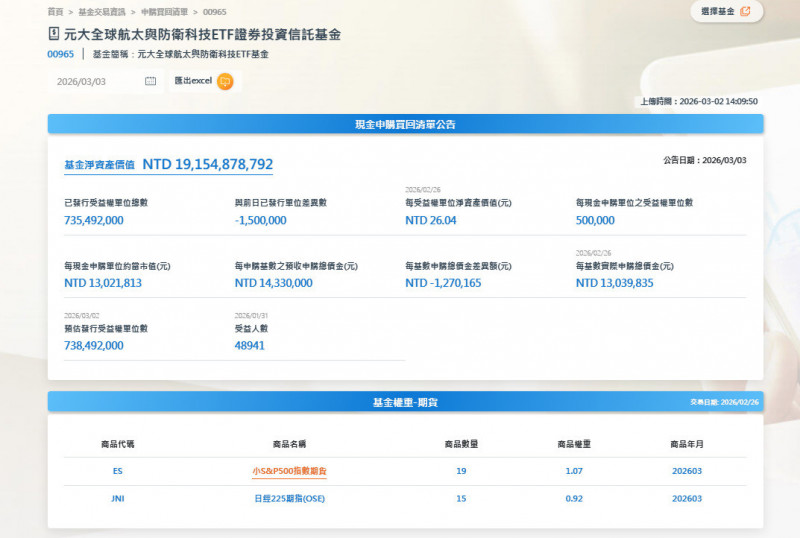Click weight 0.92 in the JNI row
This screenshot has height=538, width=800.
574,499
